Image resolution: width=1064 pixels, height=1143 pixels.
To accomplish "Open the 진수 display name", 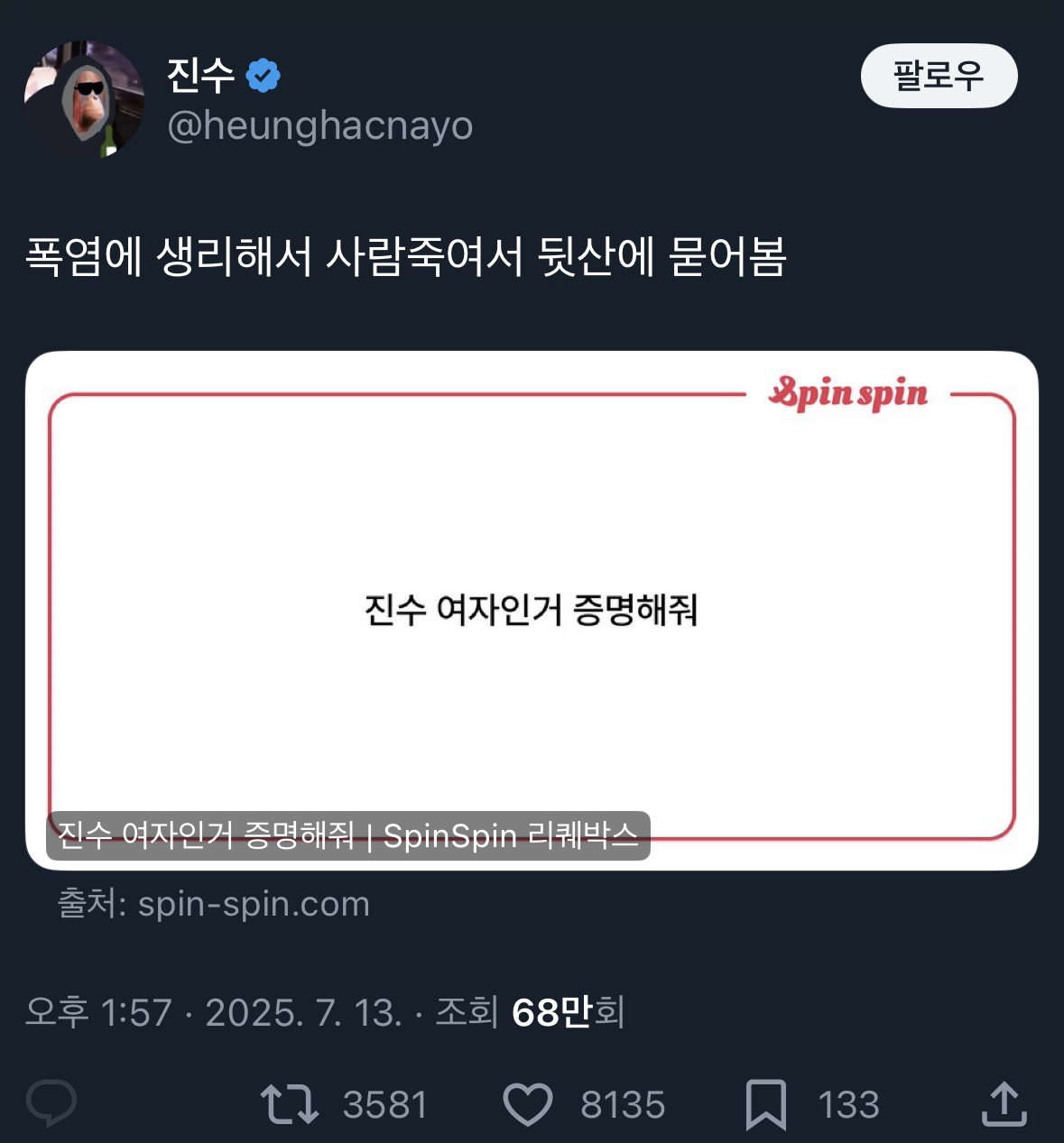I will click(200, 76).
